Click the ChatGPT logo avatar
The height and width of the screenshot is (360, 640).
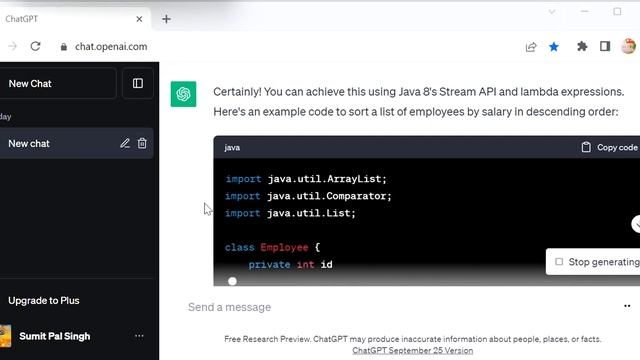[x=183, y=94]
